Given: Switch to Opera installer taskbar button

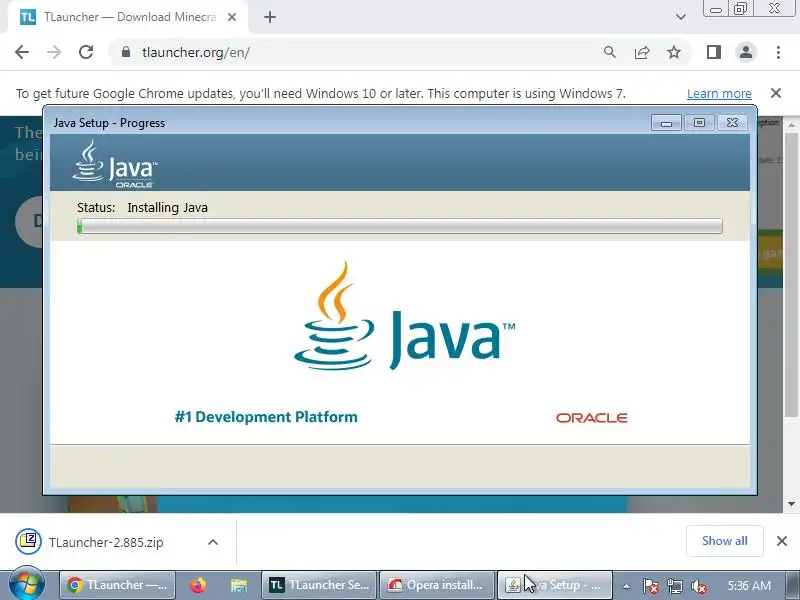Looking at the screenshot, I should click(x=437, y=585).
